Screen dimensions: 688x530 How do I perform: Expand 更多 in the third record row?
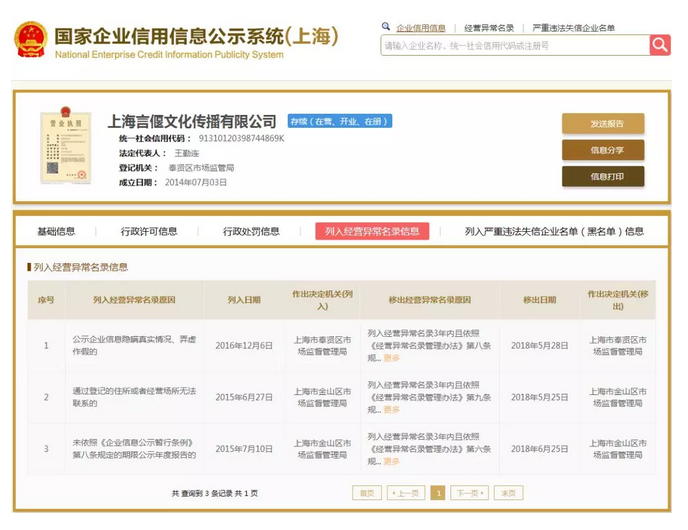coord(391,461)
